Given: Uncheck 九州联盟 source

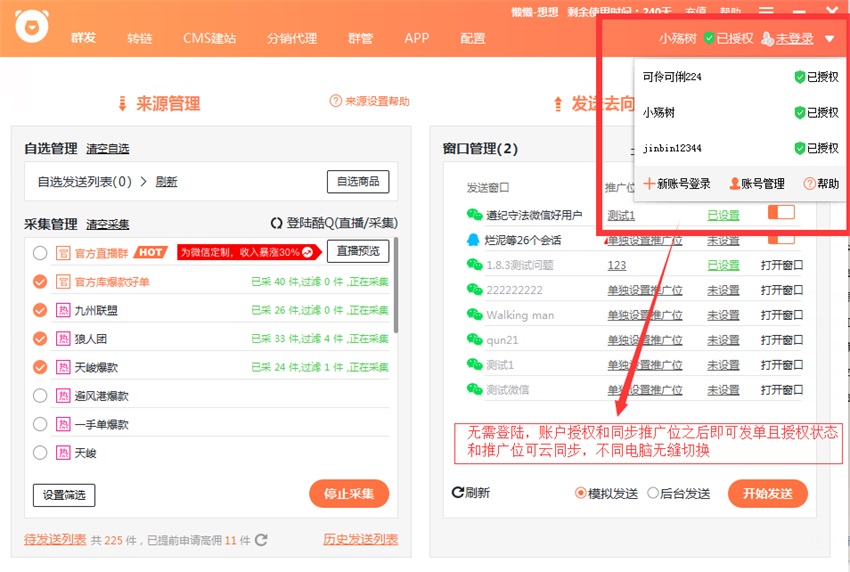Looking at the screenshot, I should coord(40,310).
